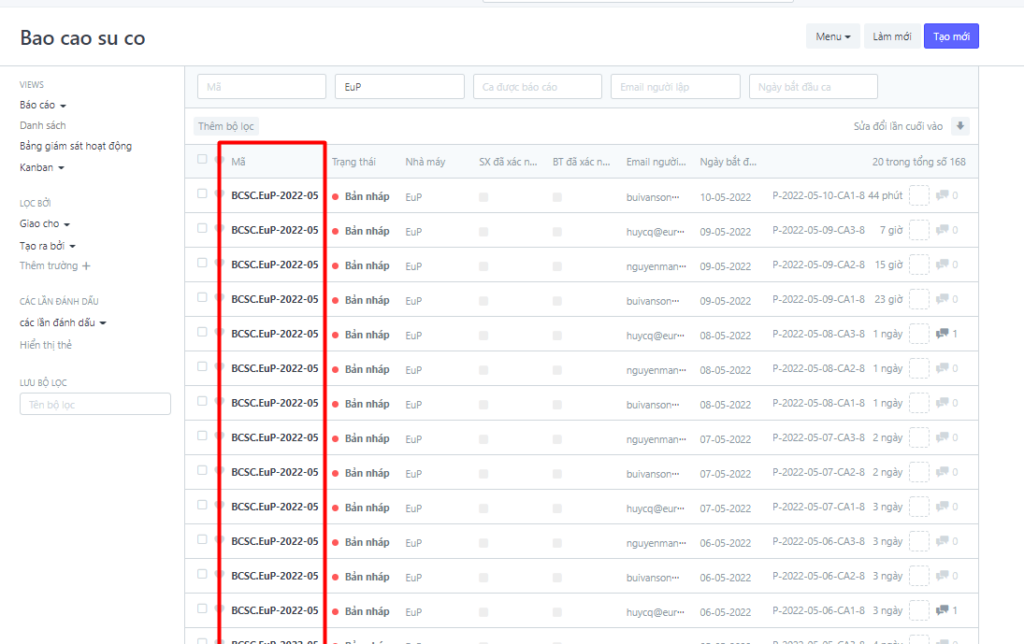Click the Thêm bộ lọc button
This screenshot has width=1024, height=644.
[x=226, y=126]
